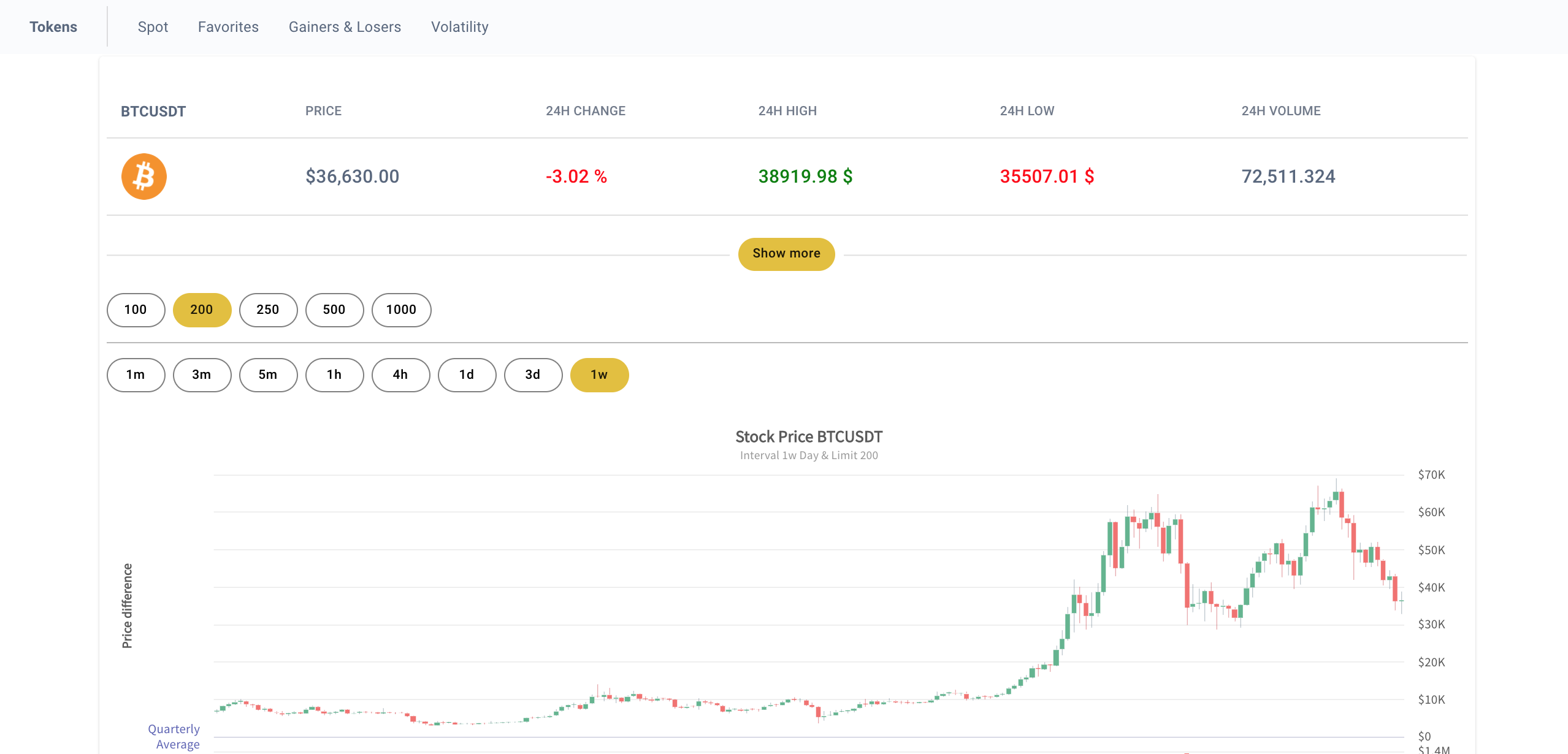
Task: Open the Favorites tab
Action: click(228, 26)
